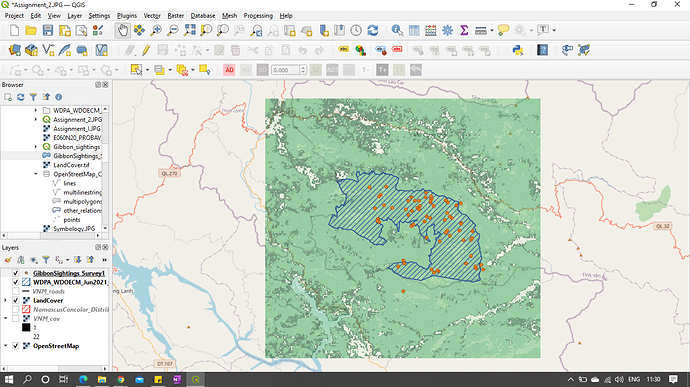
Task: Open the Processing menu
Action: tap(258, 15)
